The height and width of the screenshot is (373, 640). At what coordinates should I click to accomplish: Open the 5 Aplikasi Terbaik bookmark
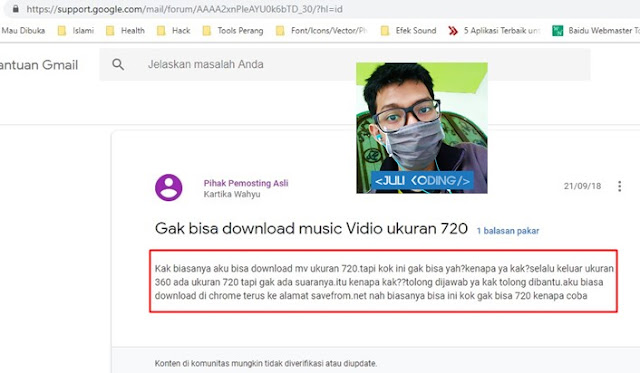pyautogui.click(x=494, y=31)
